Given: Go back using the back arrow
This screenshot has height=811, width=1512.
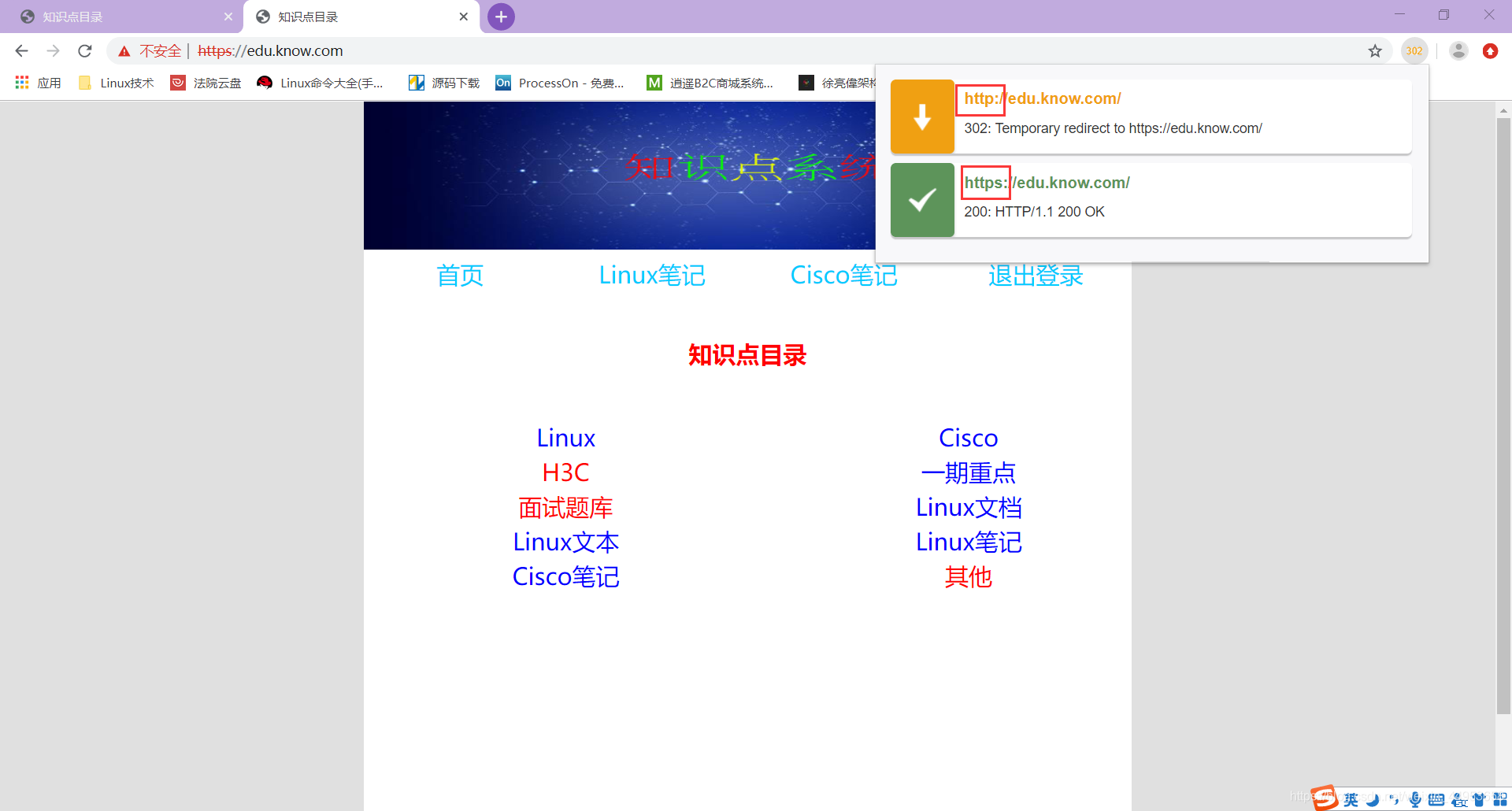Looking at the screenshot, I should point(21,50).
